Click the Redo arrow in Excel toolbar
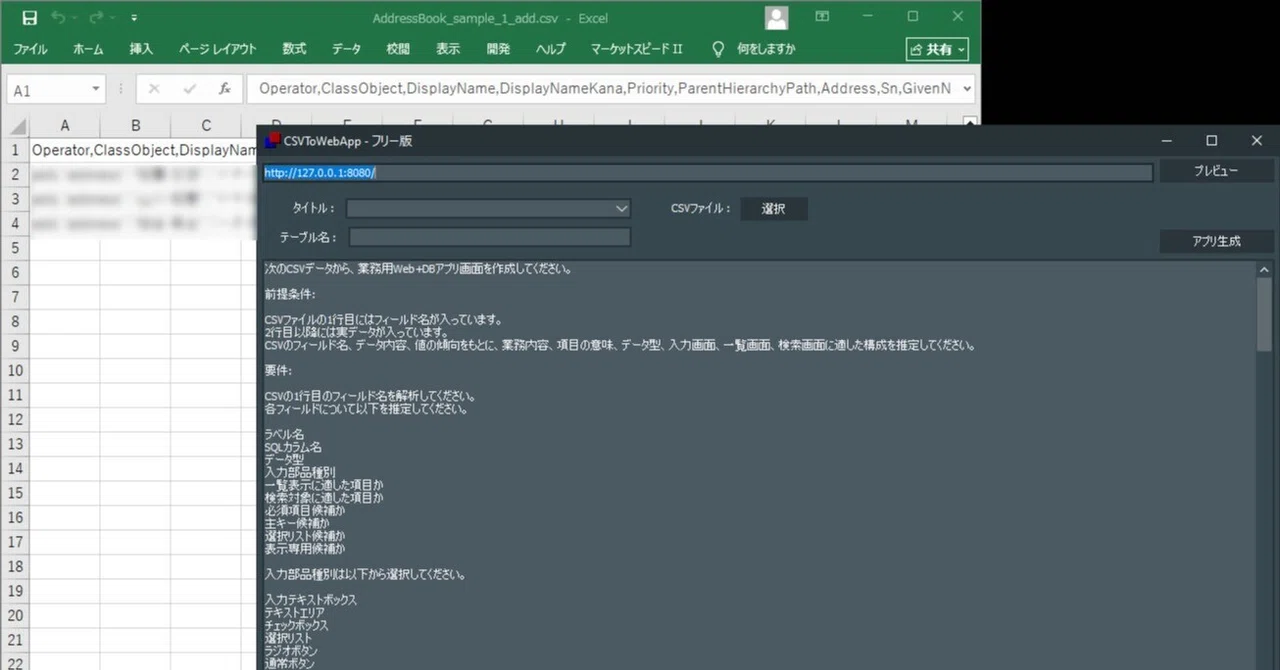This screenshot has width=1280, height=670. [96, 18]
